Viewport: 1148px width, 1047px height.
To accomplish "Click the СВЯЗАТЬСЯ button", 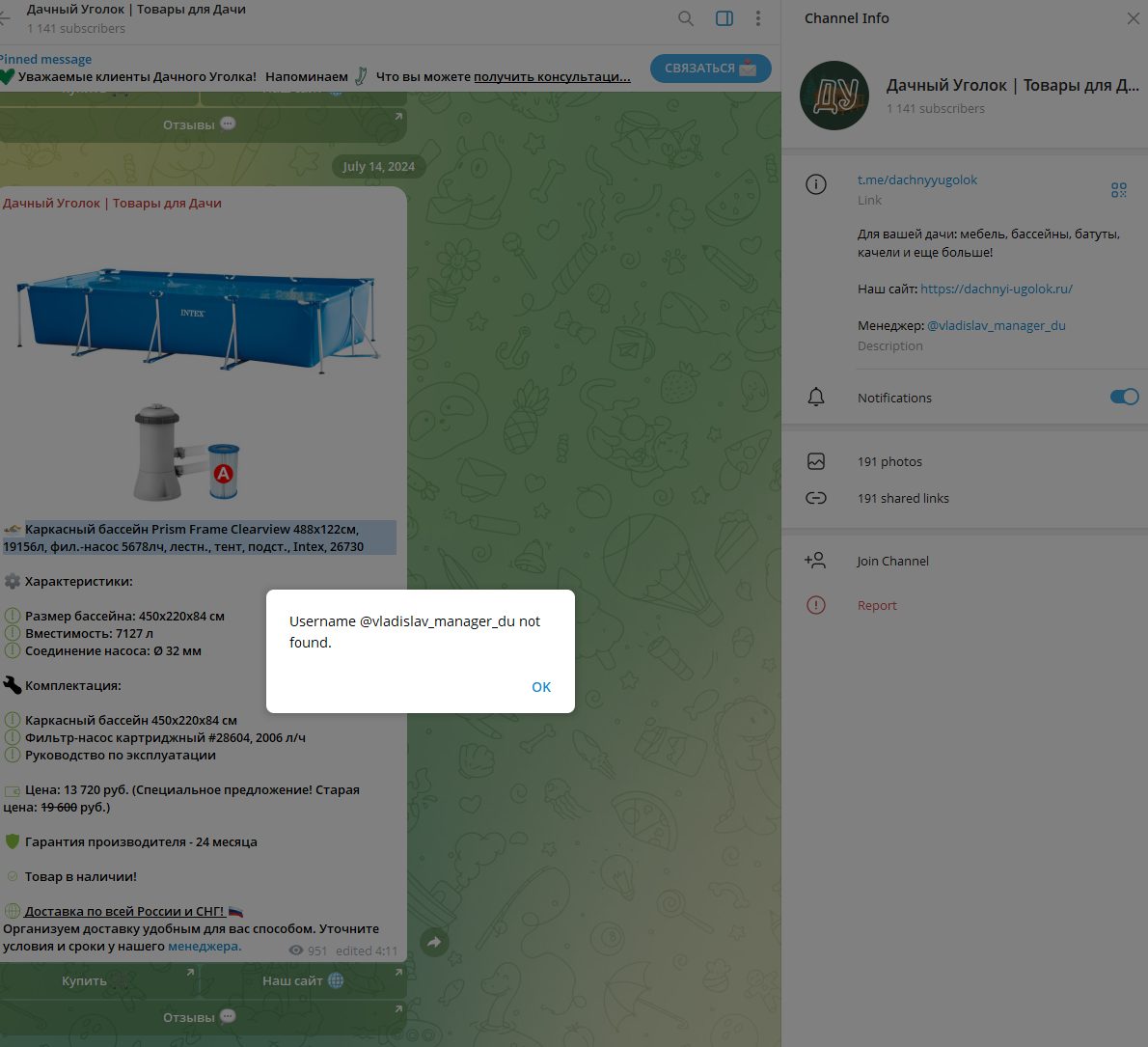I will click(710, 69).
